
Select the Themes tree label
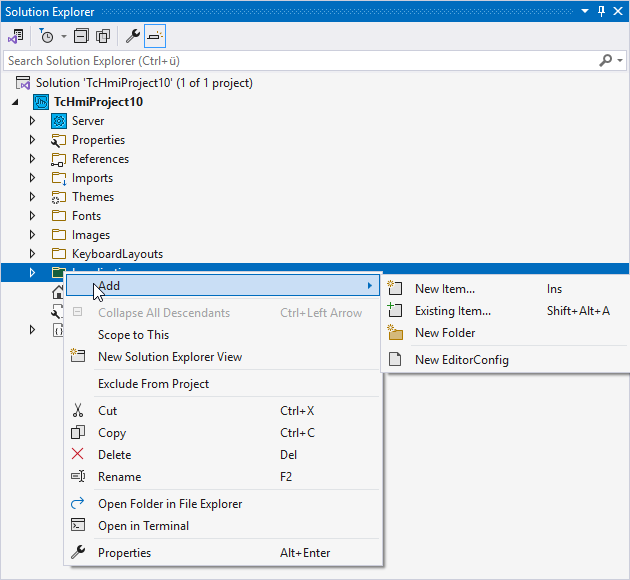coord(93,197)
